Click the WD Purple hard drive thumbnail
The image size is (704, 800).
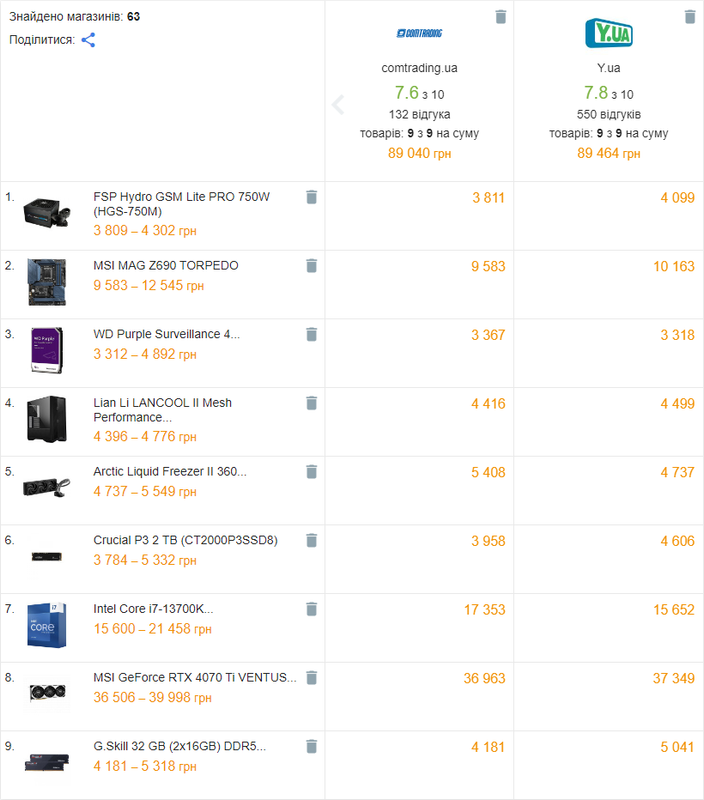pos(46,351)
